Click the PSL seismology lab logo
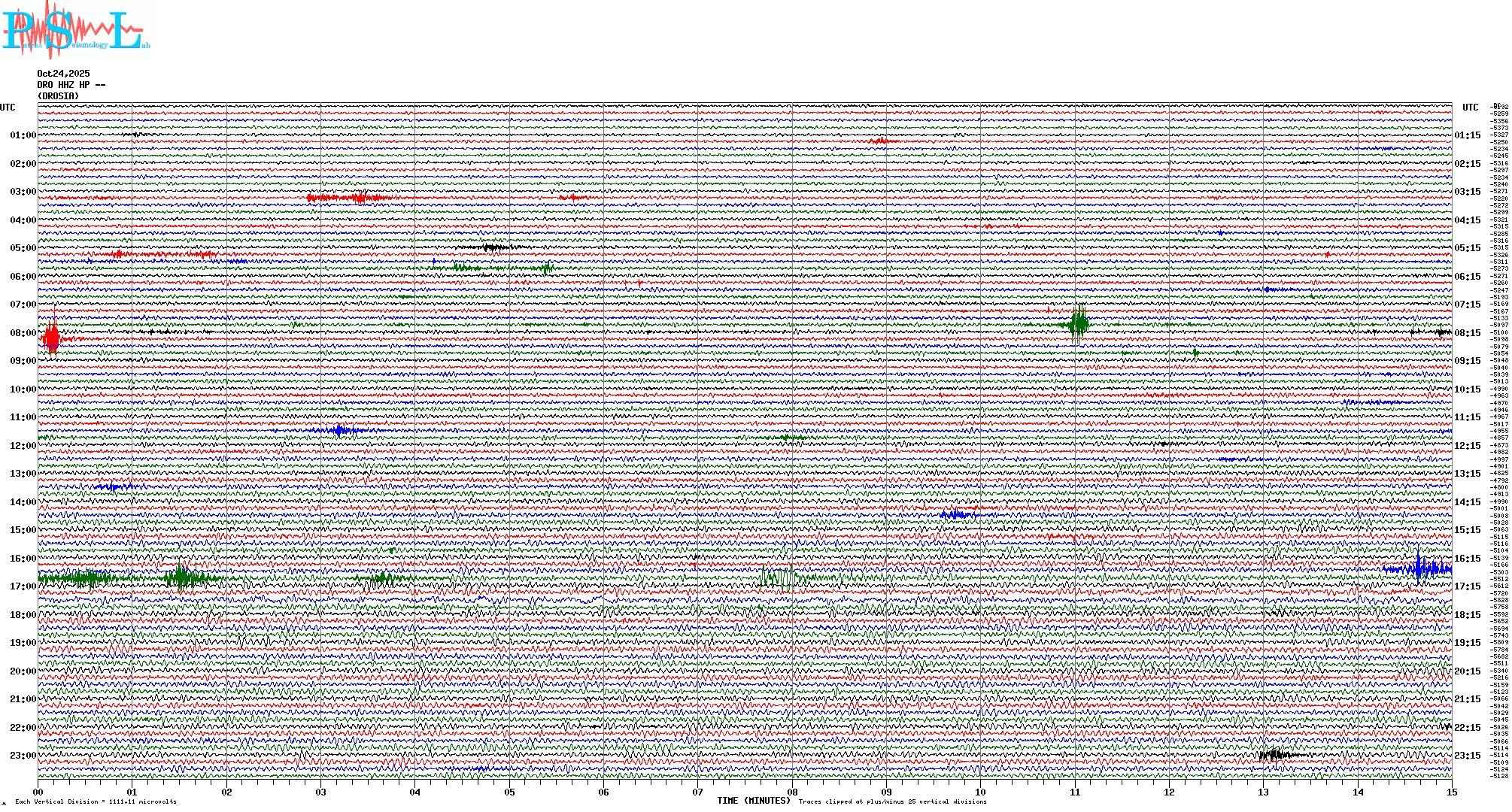This screenshot has width=1512, height=812. click(x=74, y=30)
